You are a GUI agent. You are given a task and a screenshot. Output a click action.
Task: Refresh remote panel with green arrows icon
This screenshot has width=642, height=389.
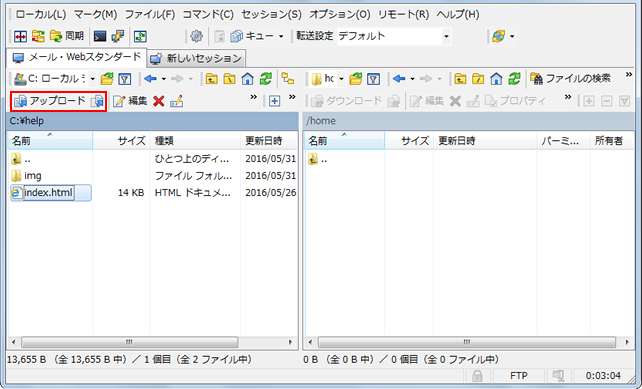tap(515, 79)
